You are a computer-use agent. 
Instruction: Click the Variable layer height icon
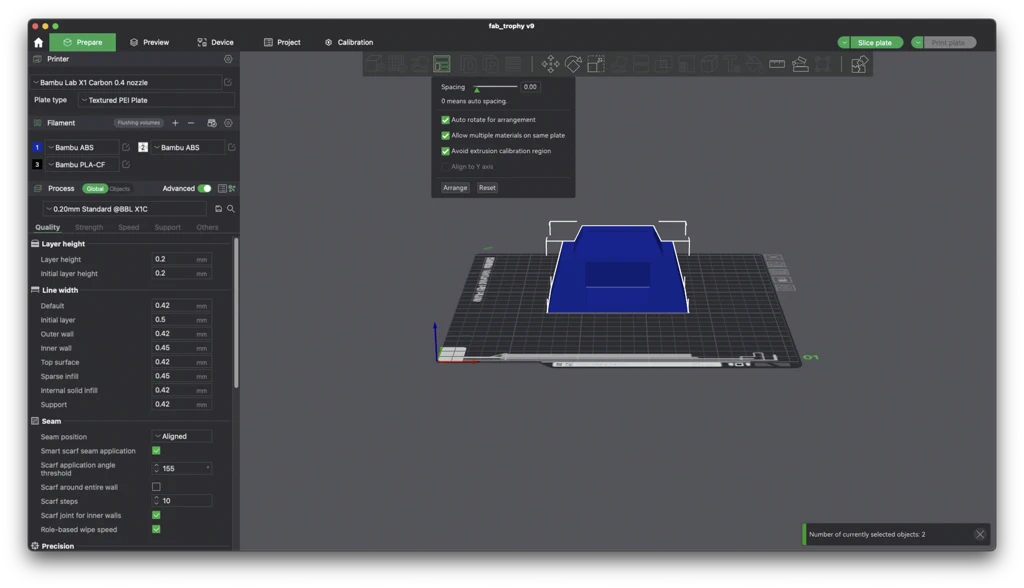tap(514, 64)
